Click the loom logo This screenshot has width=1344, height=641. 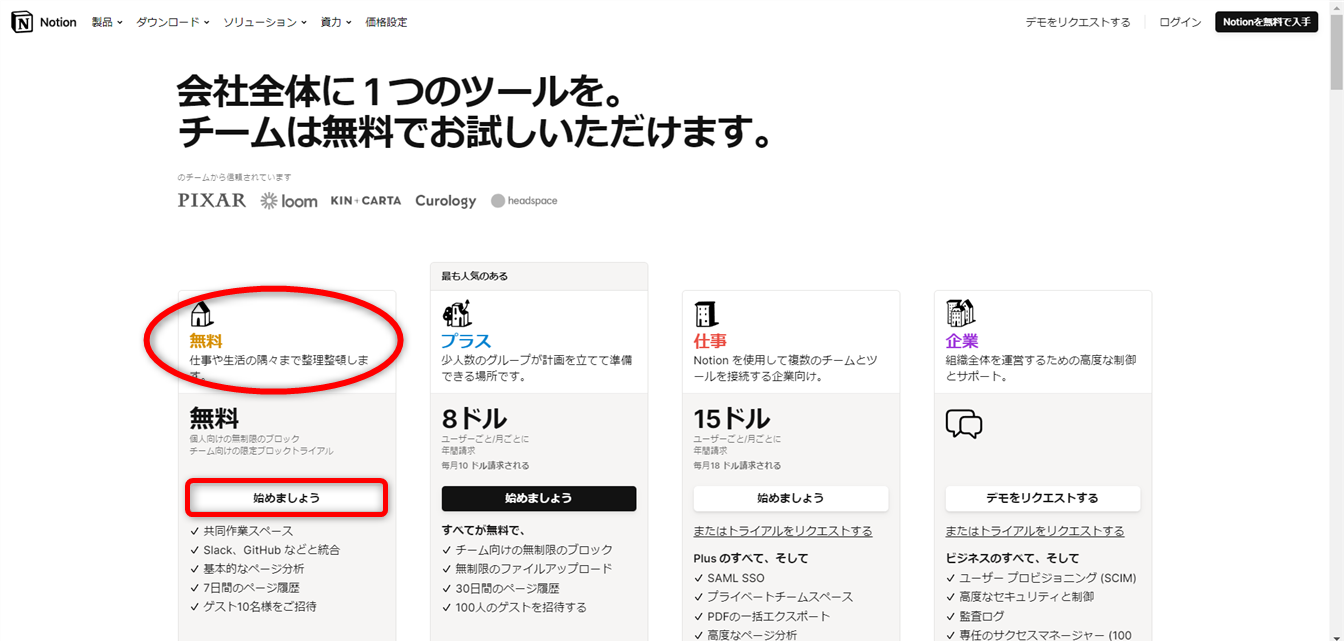(289, 201)
